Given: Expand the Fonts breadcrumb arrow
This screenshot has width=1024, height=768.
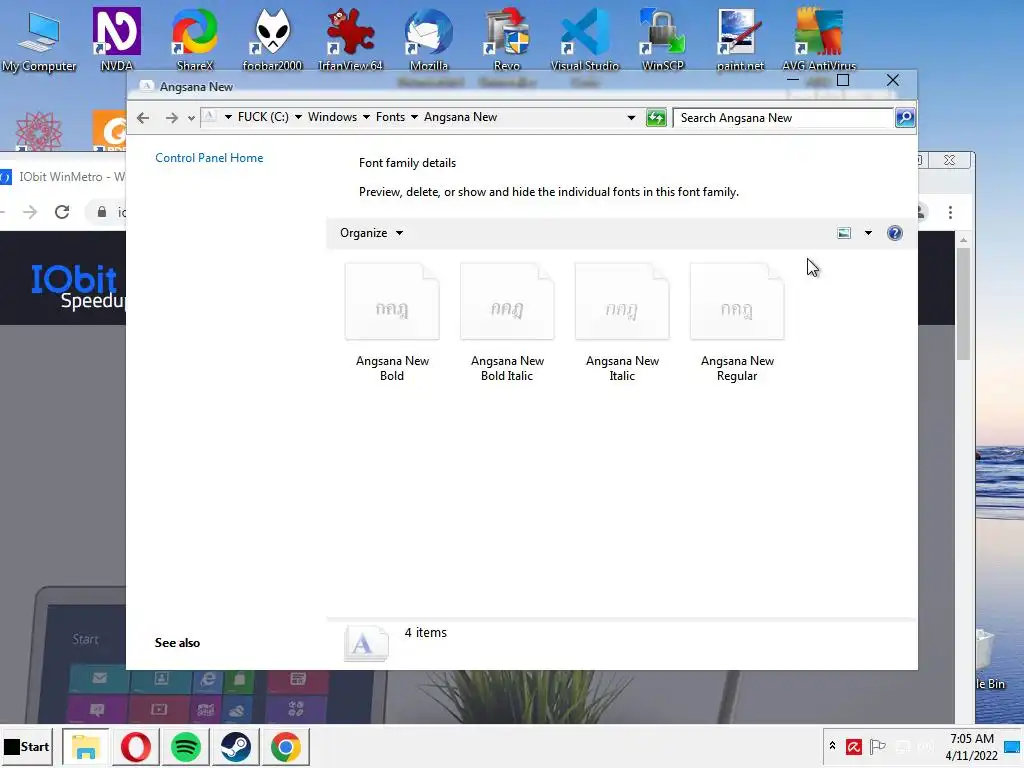Looking at the screenshot, I should (414, 117).
